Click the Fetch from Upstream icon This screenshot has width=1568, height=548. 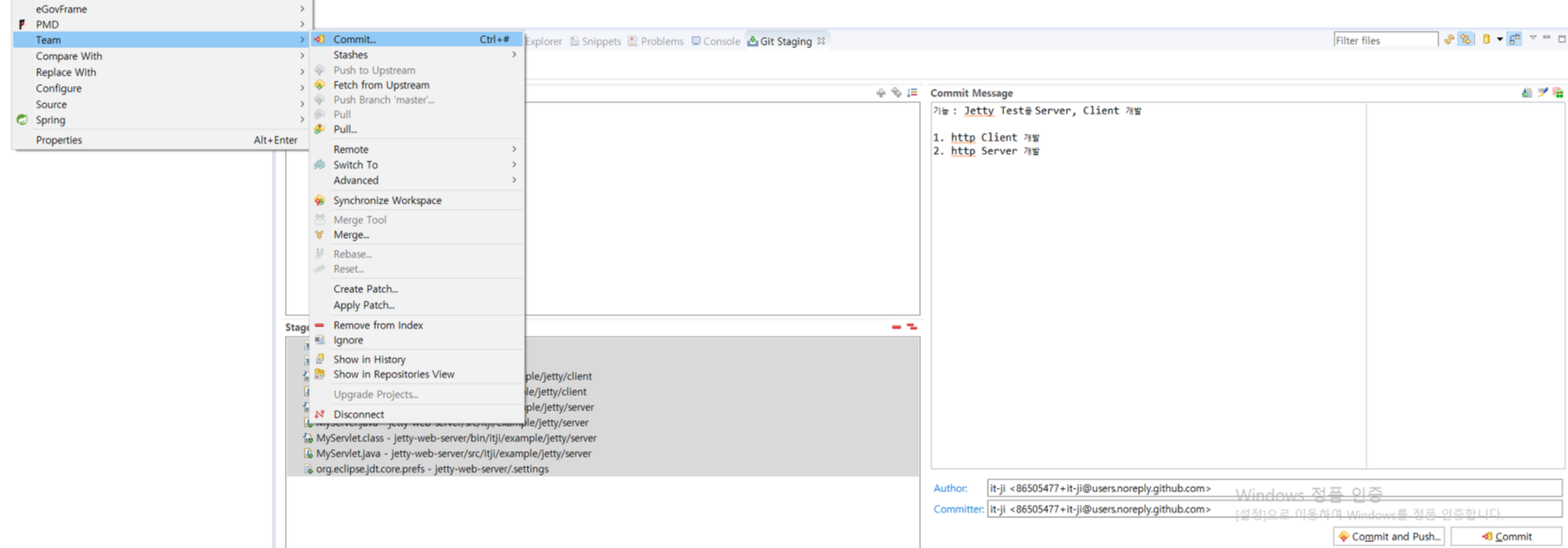pyautogui.click(x=319, y=85)
